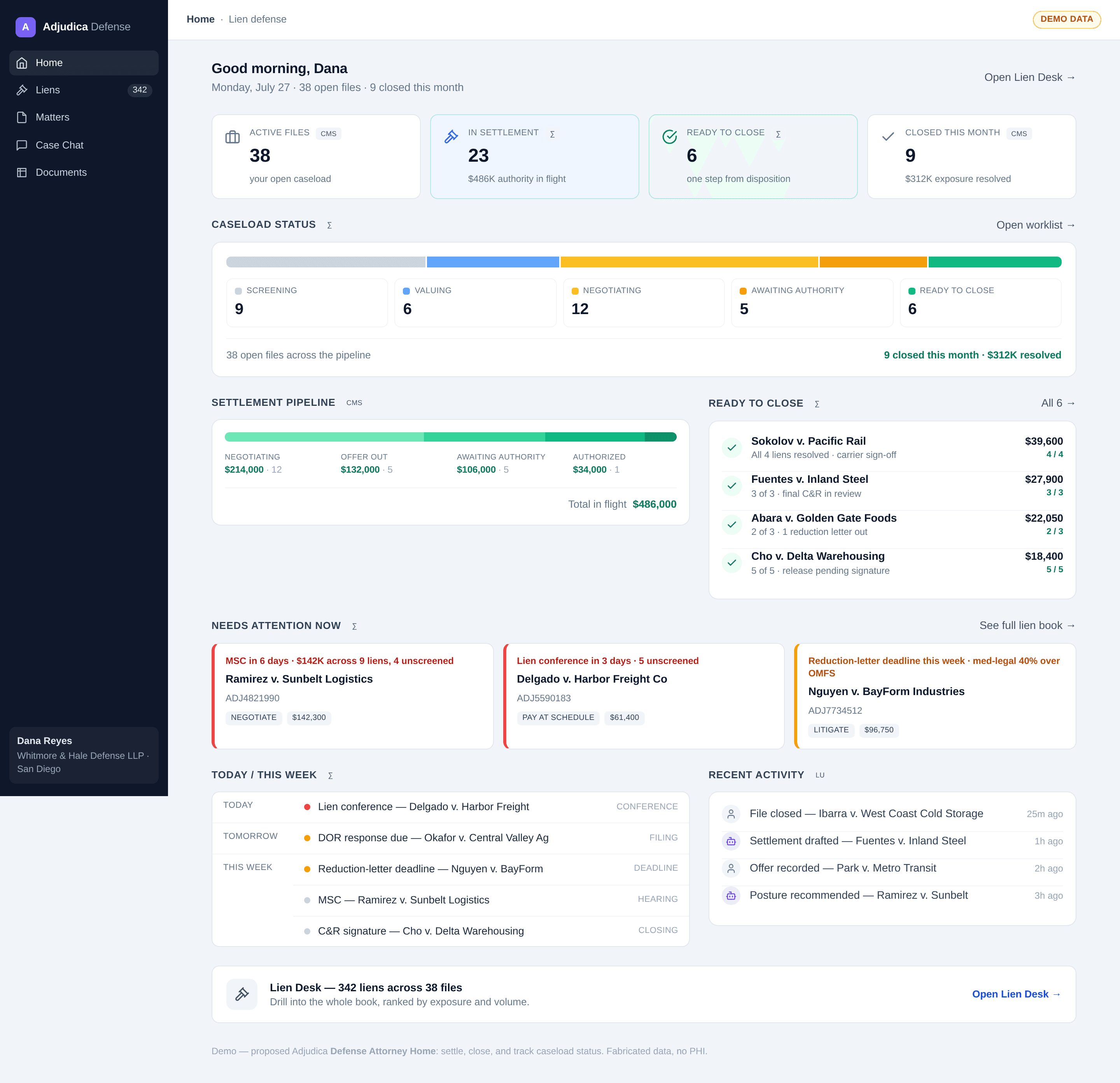Click the checkmark for Cho v. Delta Warehousing

click(x=731, y=562)
